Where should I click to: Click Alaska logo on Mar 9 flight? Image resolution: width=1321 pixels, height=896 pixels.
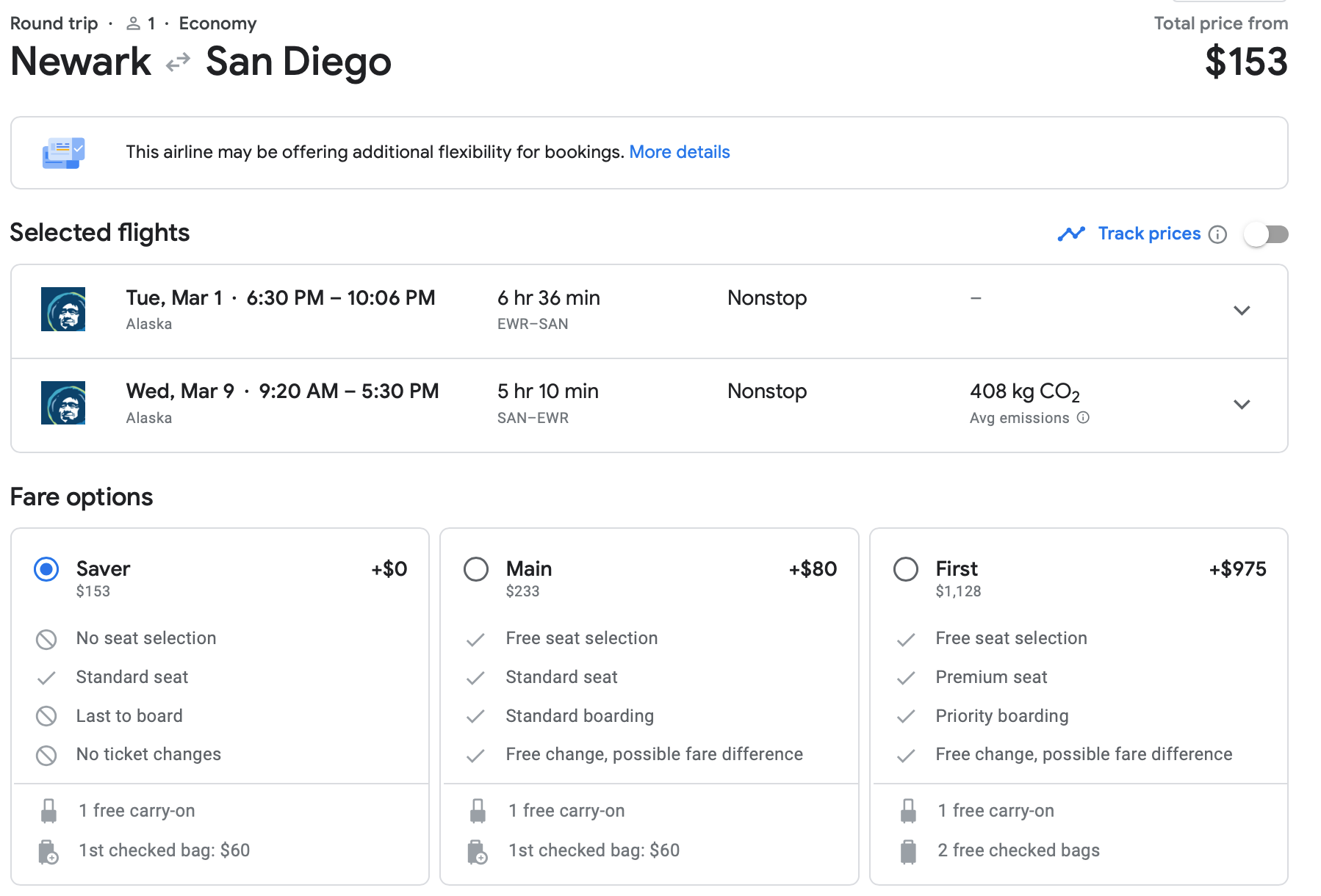pyautogui.click(x=63, y=403)
